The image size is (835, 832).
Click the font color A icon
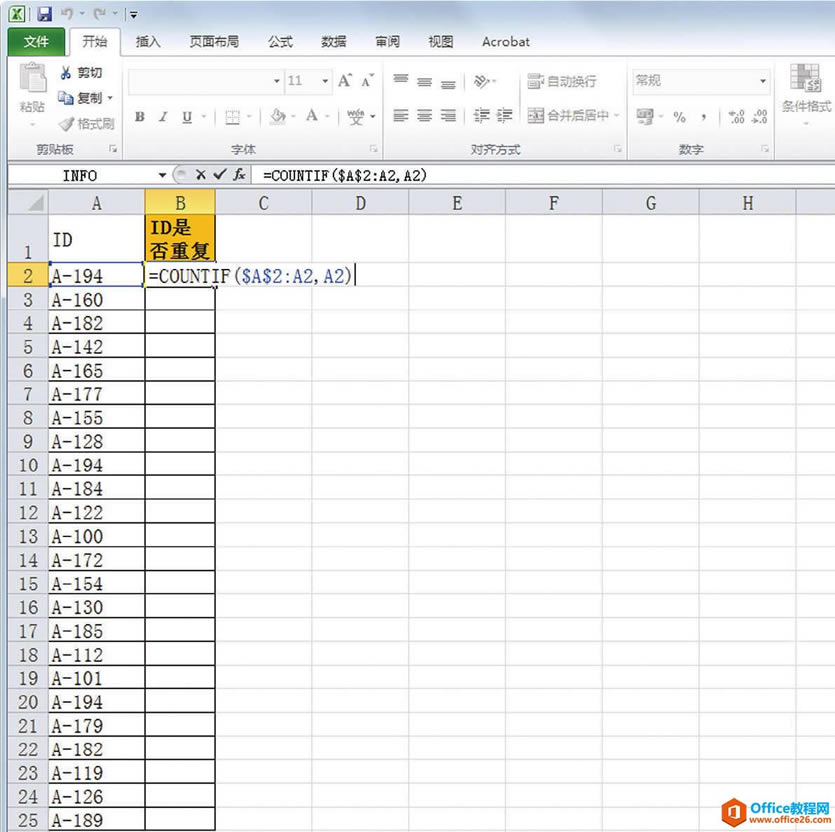pos(312,116)
